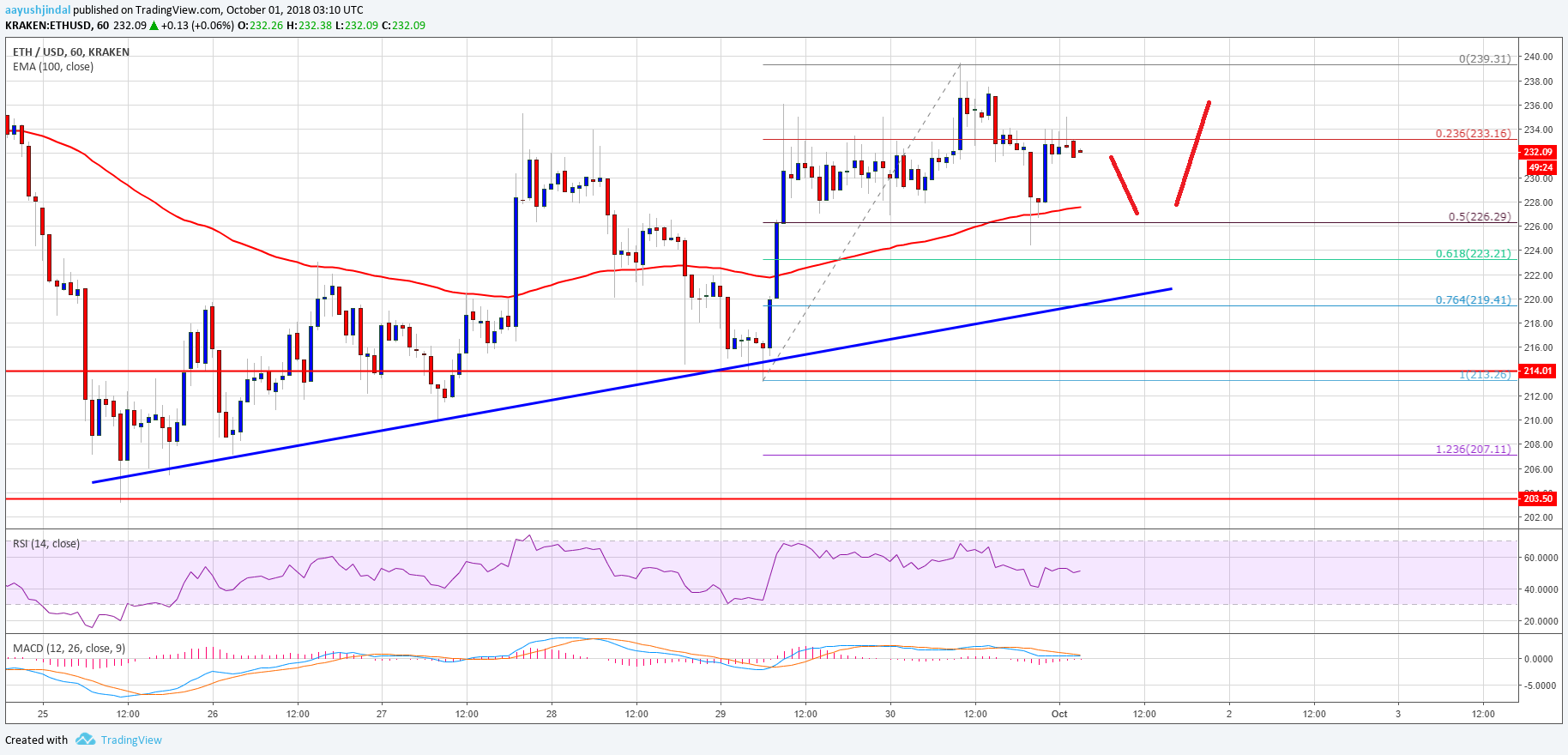Viewport: 1568px width, 755px height.
Task: Click the 0(239.31) Fibonacci label
Action: 1485,59
